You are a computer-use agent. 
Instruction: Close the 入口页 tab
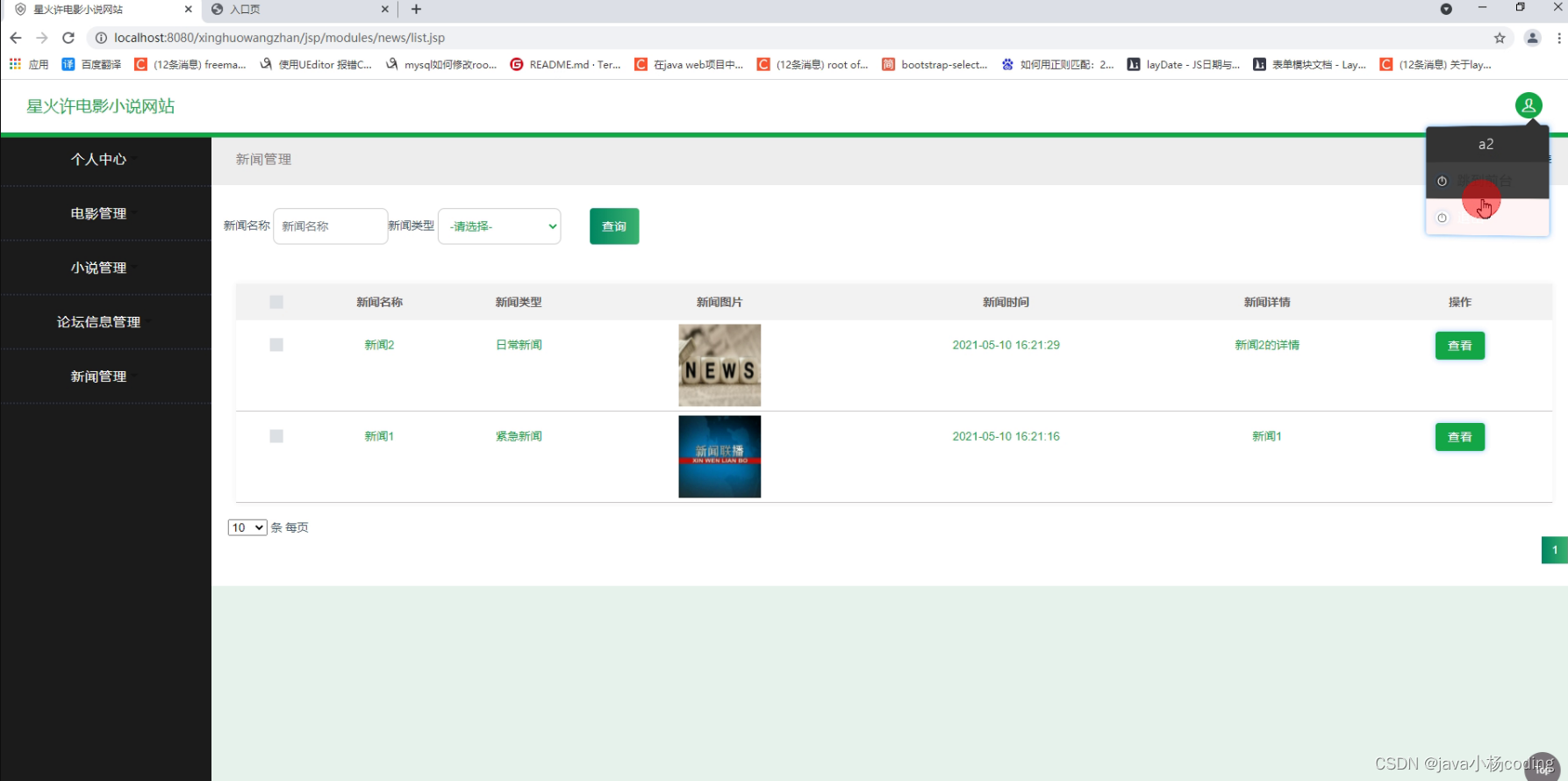click(384, 10)
